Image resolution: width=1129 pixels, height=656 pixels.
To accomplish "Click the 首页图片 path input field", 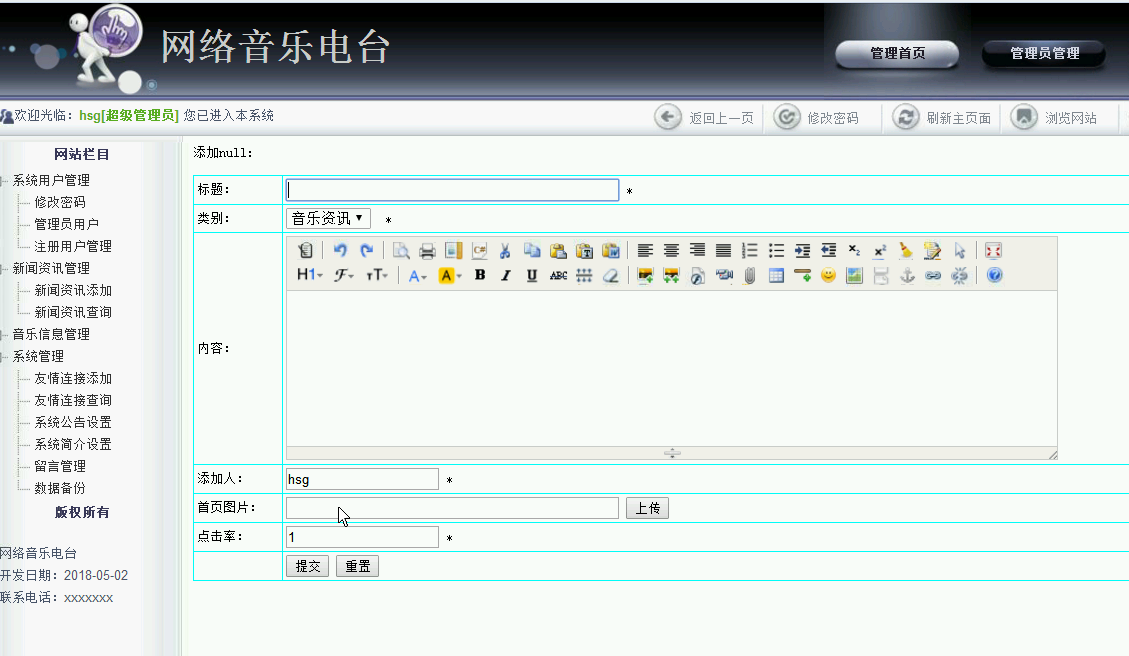I will pyautogui.click(x=452, y=508).
